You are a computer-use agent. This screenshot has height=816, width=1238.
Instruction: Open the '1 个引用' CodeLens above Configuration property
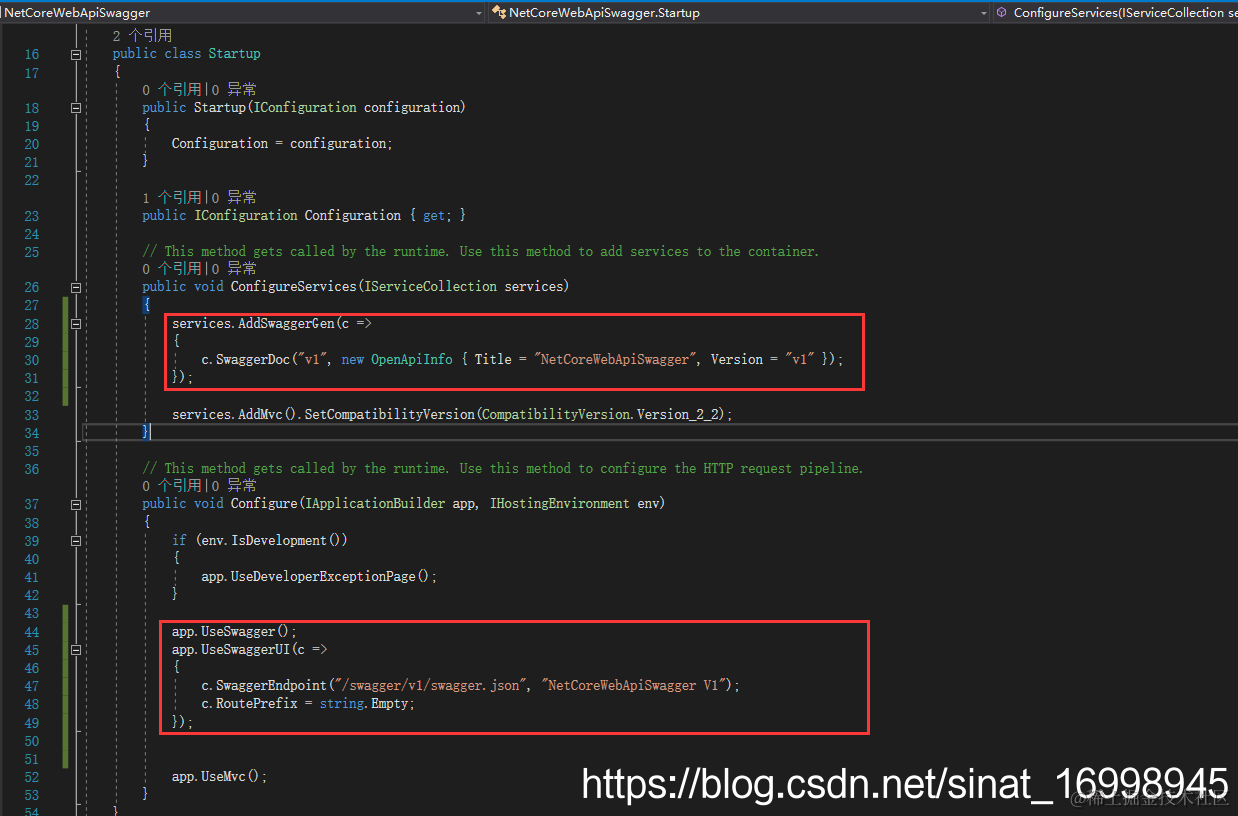point(172,197)
